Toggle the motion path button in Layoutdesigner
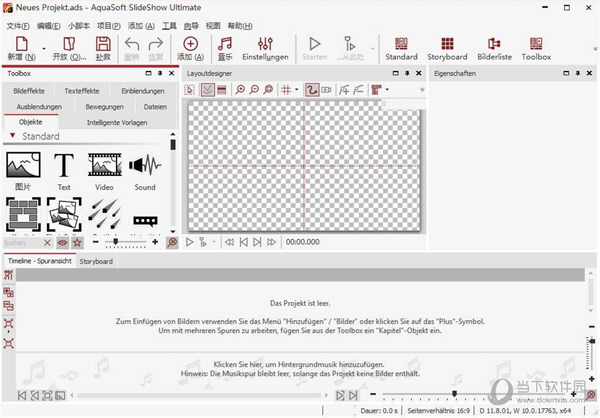This screenshot has width=600, height=418. pos(312,90)
